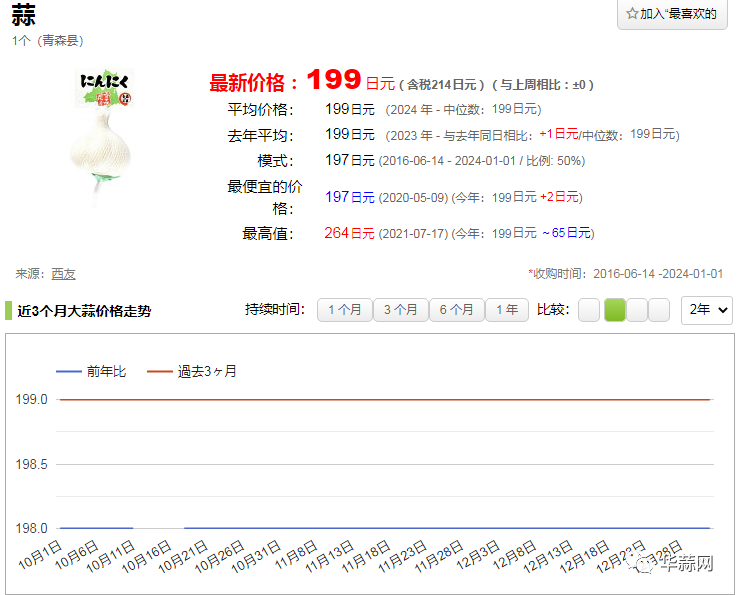Select the 6 个月 duration button
This screenshot has width=737, height=595.
pyautogui.click(x=456, y=310)
